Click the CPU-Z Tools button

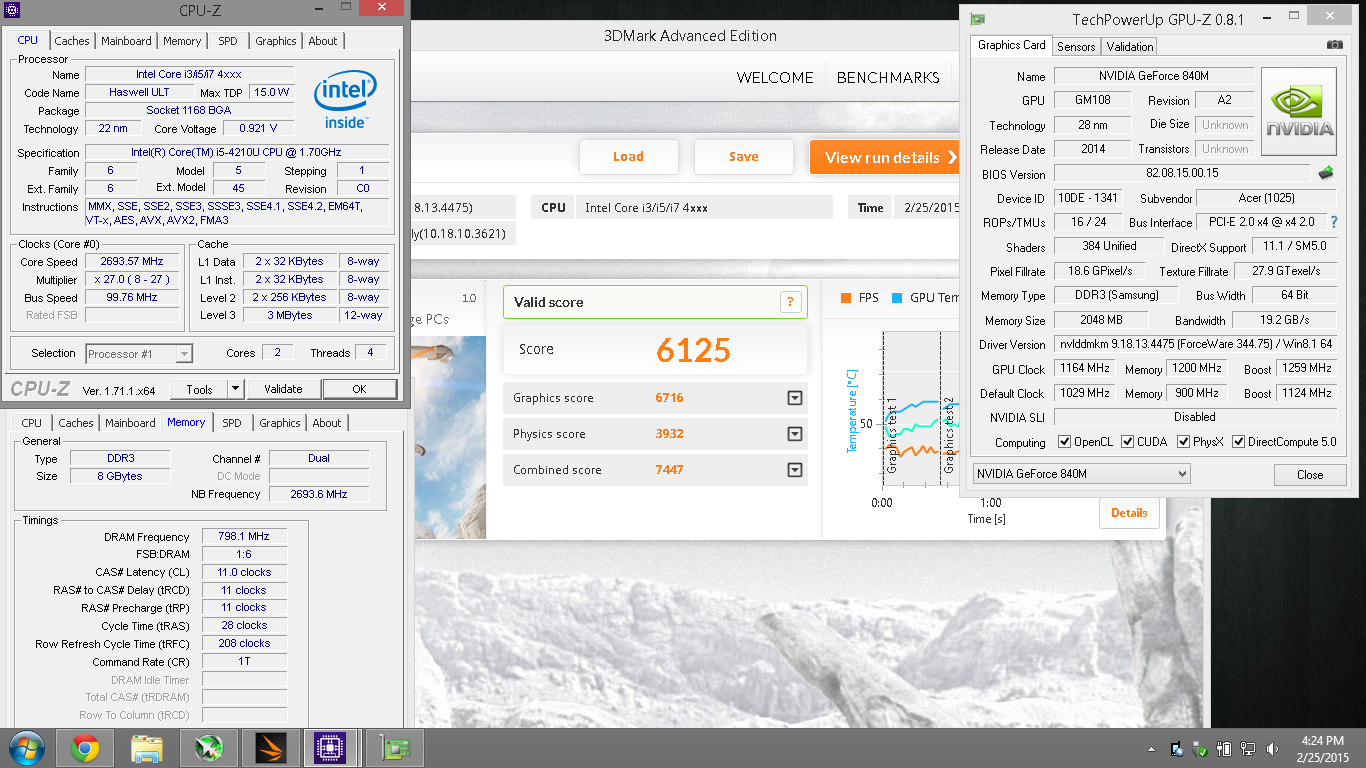[x=199, y=389]
